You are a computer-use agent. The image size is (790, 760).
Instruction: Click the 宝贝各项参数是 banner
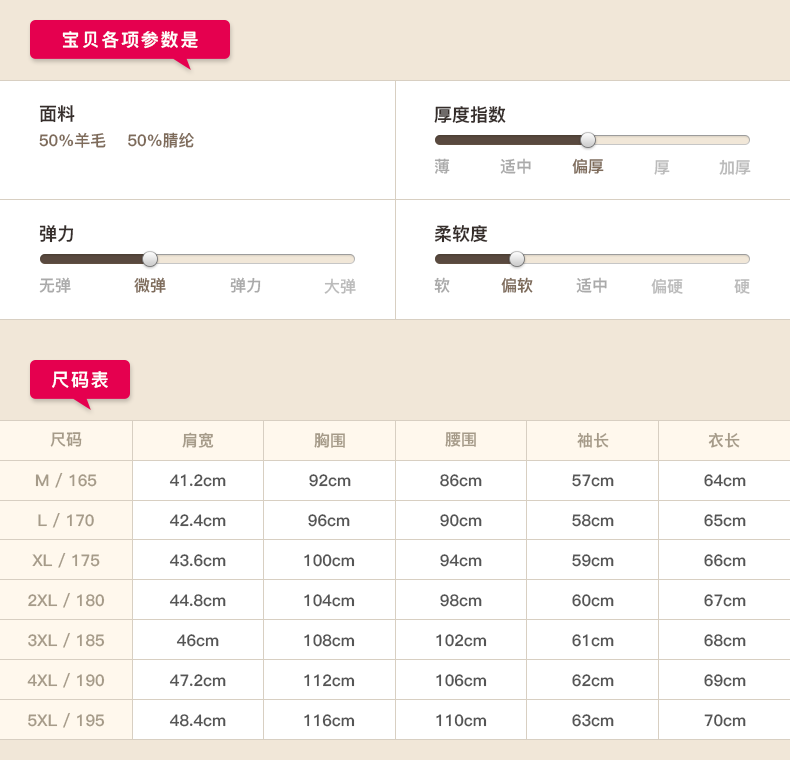[130, 40]
